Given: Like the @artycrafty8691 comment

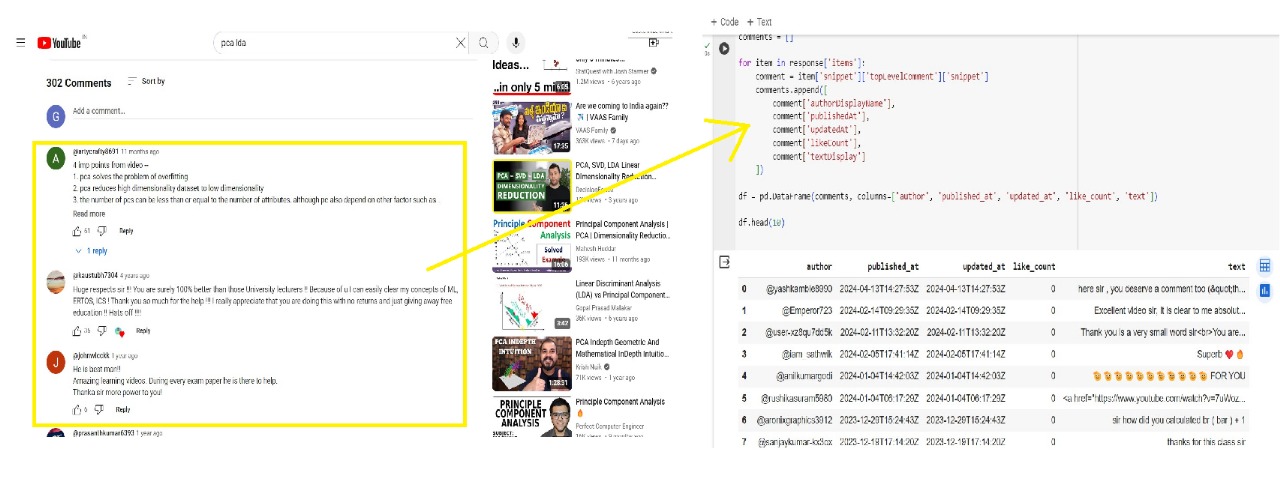Looking at the screenshot, I should point(77,230).
